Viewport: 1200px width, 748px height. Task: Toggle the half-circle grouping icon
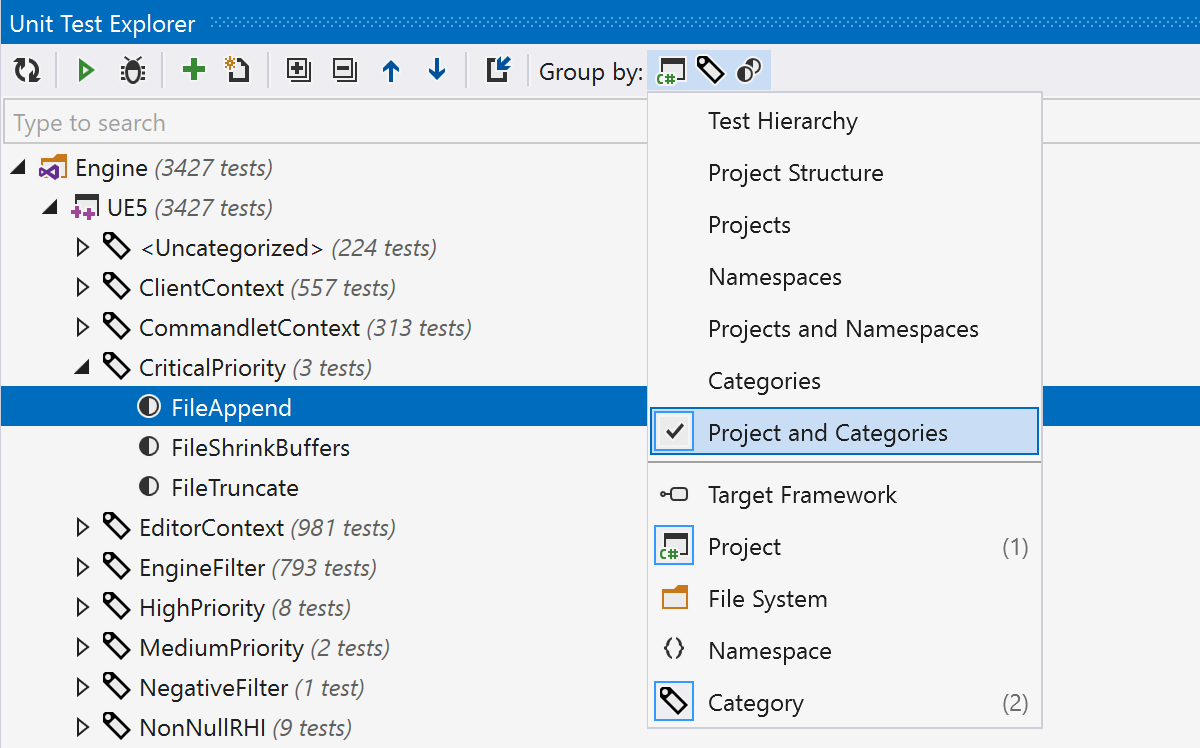[x=750, y=70]
